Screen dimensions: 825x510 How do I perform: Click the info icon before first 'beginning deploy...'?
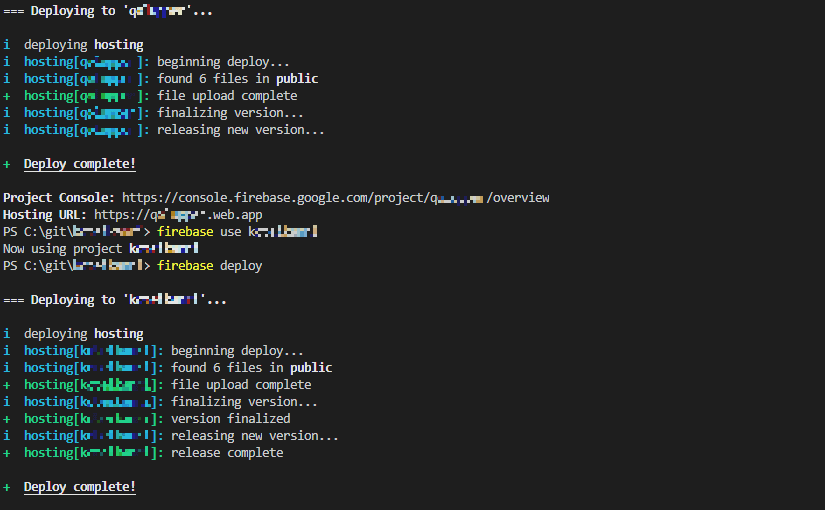click(x=7, y=62)
